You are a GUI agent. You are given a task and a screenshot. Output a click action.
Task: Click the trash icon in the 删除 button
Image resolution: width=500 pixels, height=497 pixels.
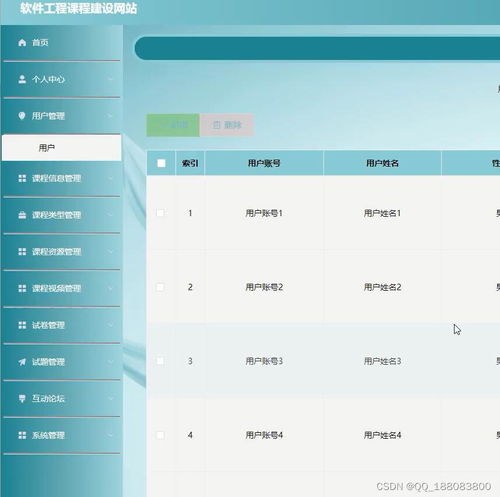[x=217, y=125]
